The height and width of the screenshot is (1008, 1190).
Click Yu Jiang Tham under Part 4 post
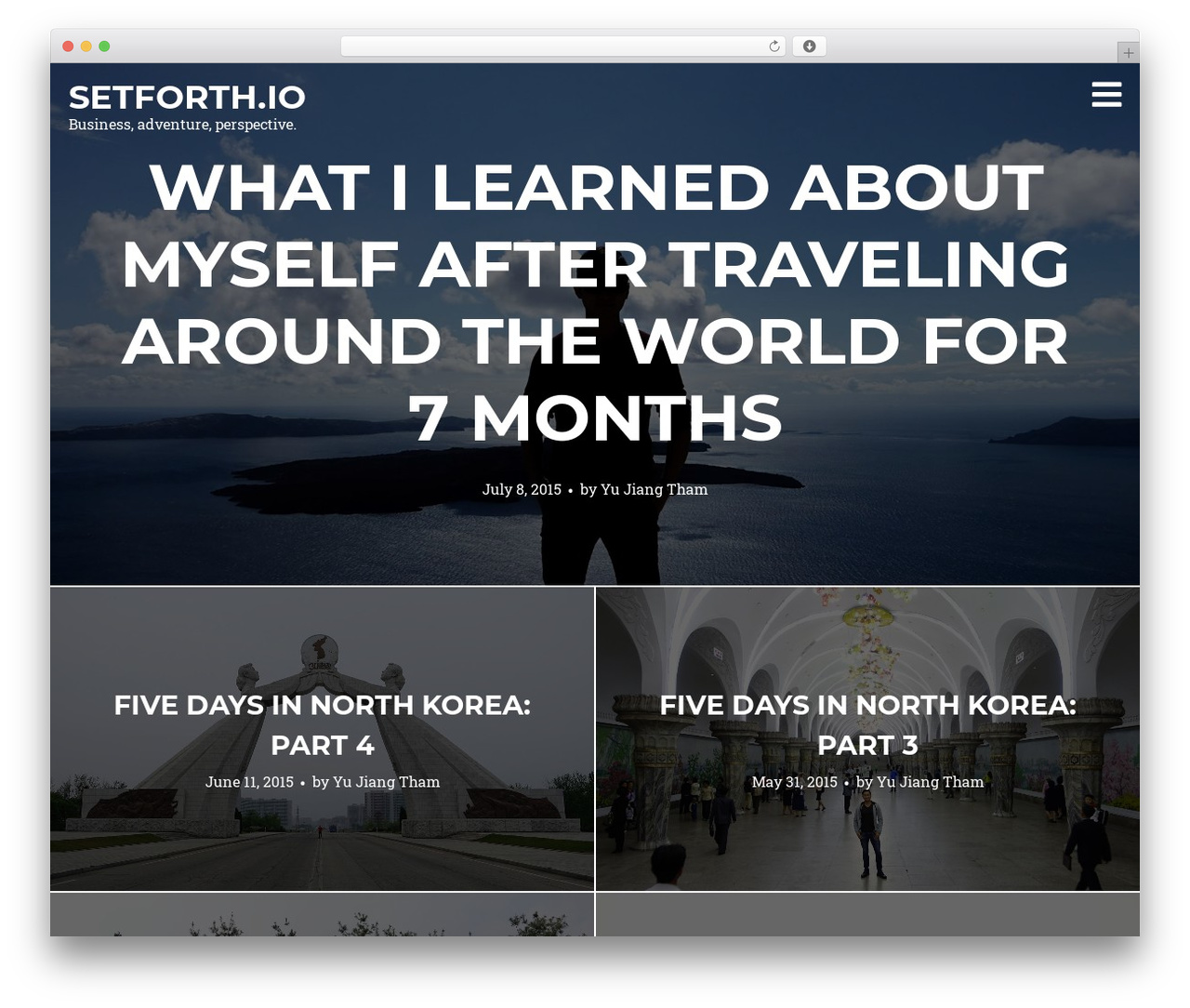386,782
